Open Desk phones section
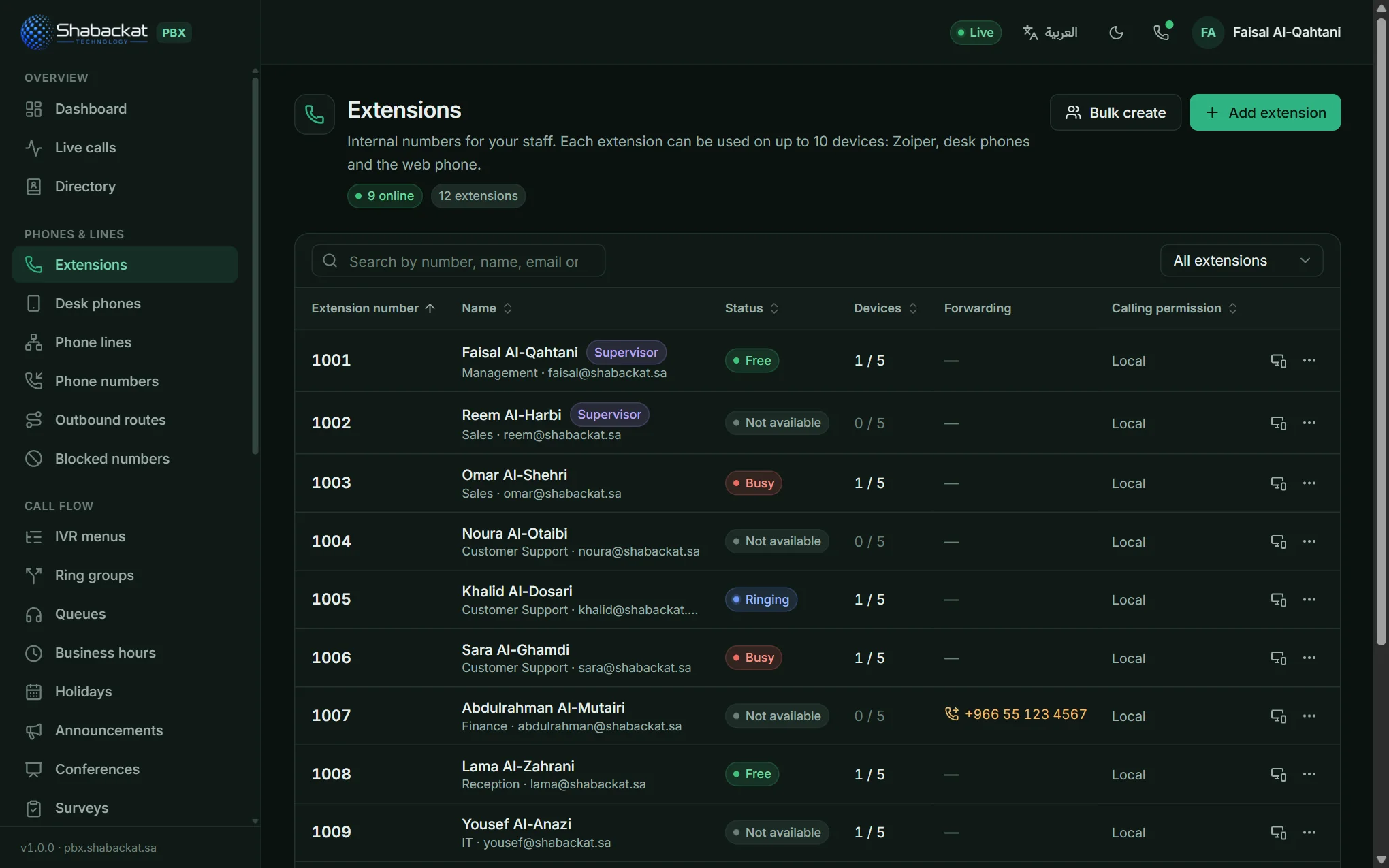 tap(125, 304)
